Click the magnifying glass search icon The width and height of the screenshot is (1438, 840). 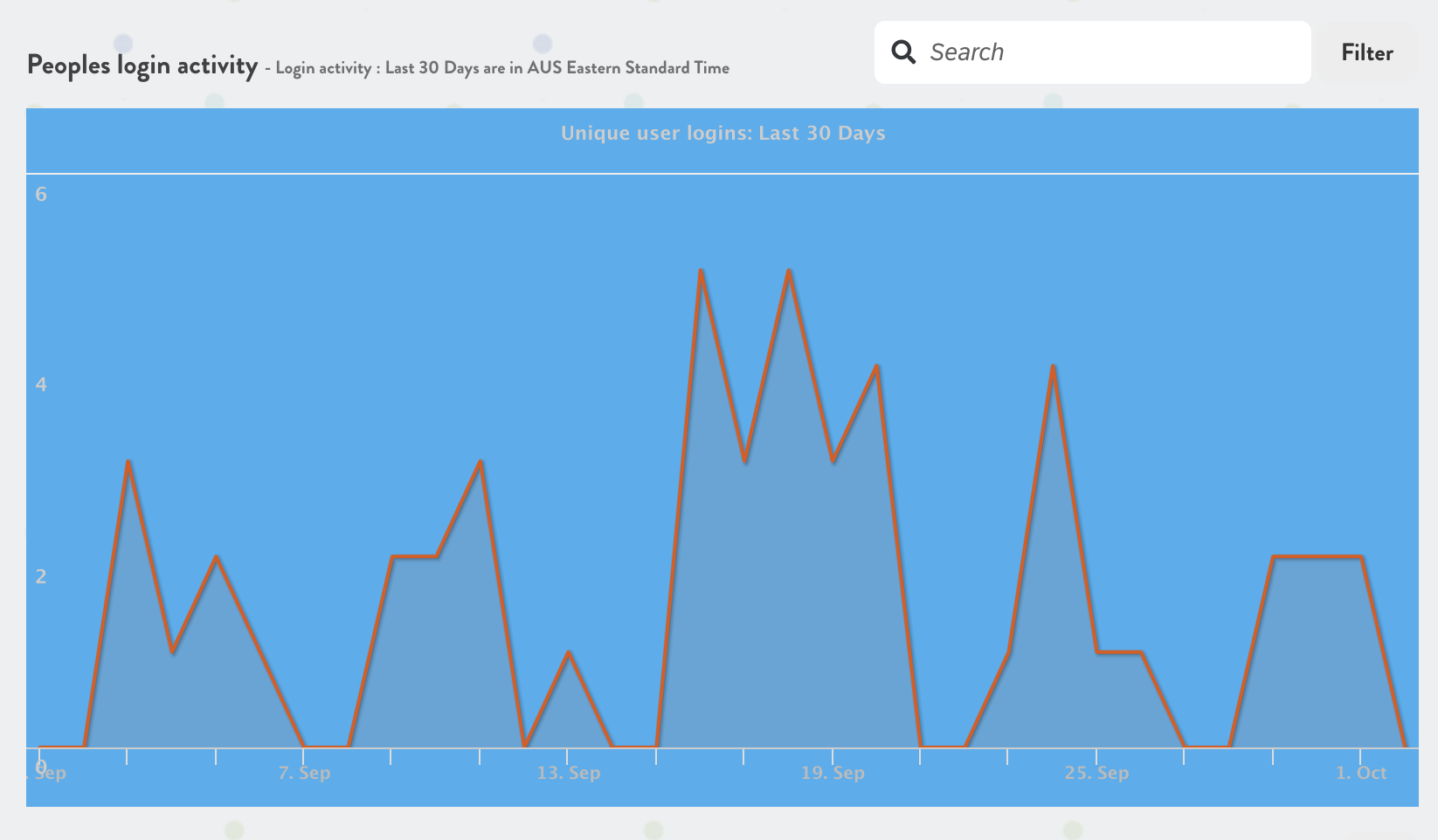tap(903, 52)
